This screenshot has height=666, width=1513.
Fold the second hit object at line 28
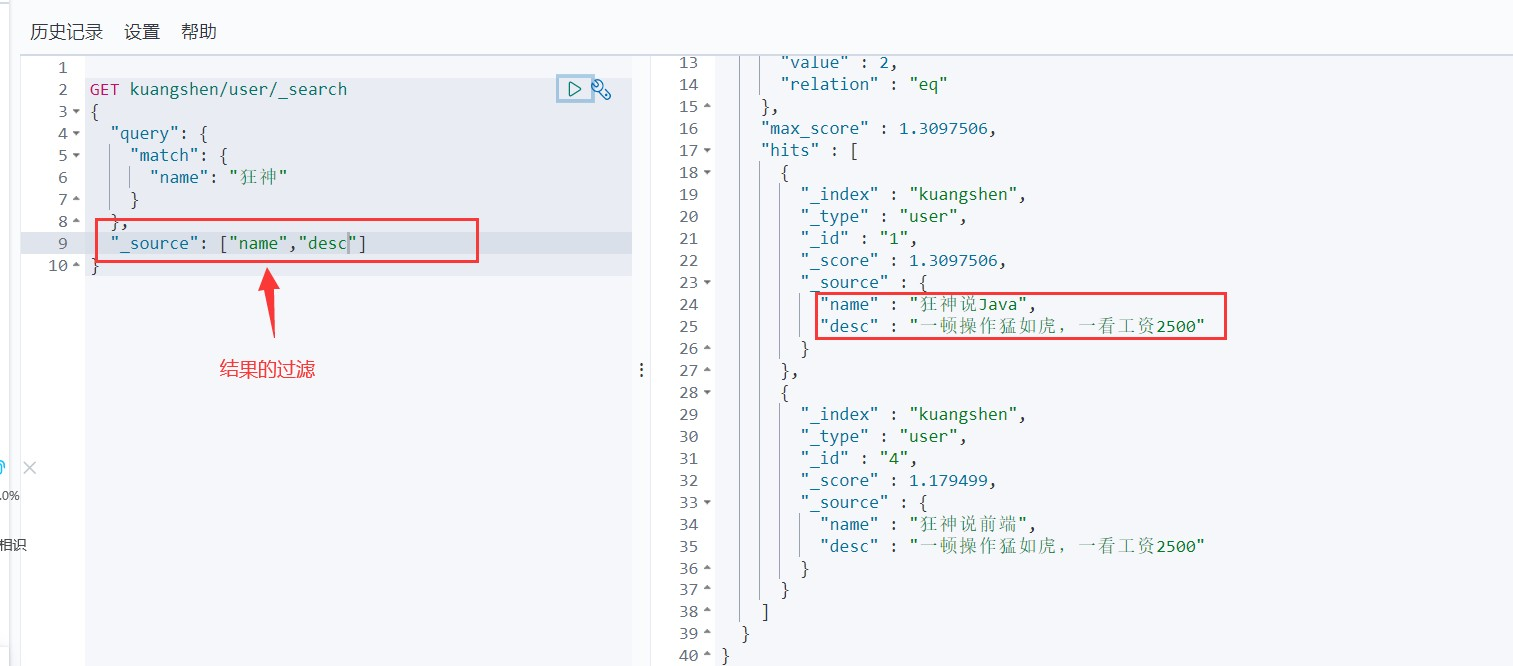[708, 393]
